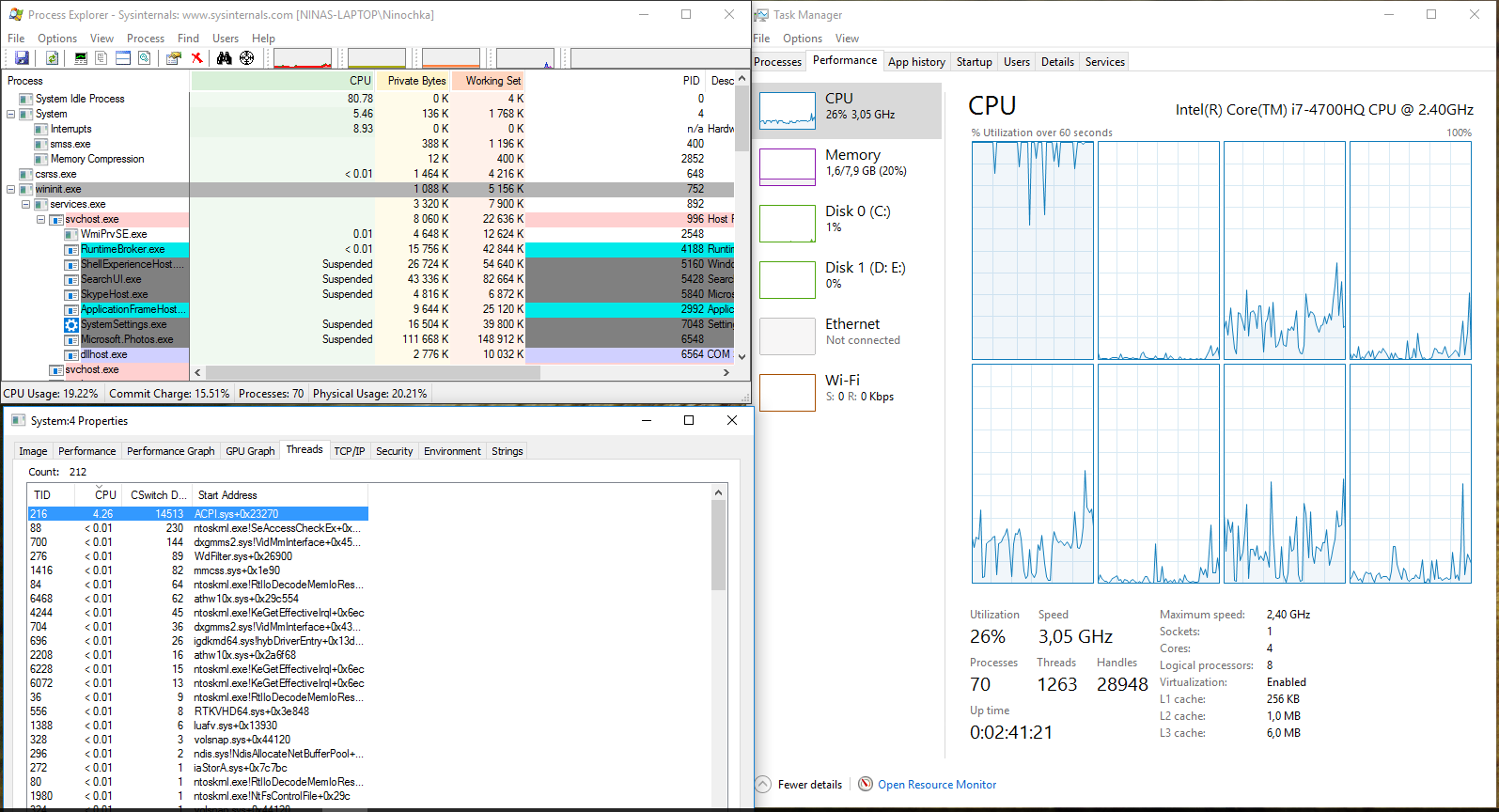
Task: Click the Fewer details chevron in Task Manager
Action: (x=763, y=784)
